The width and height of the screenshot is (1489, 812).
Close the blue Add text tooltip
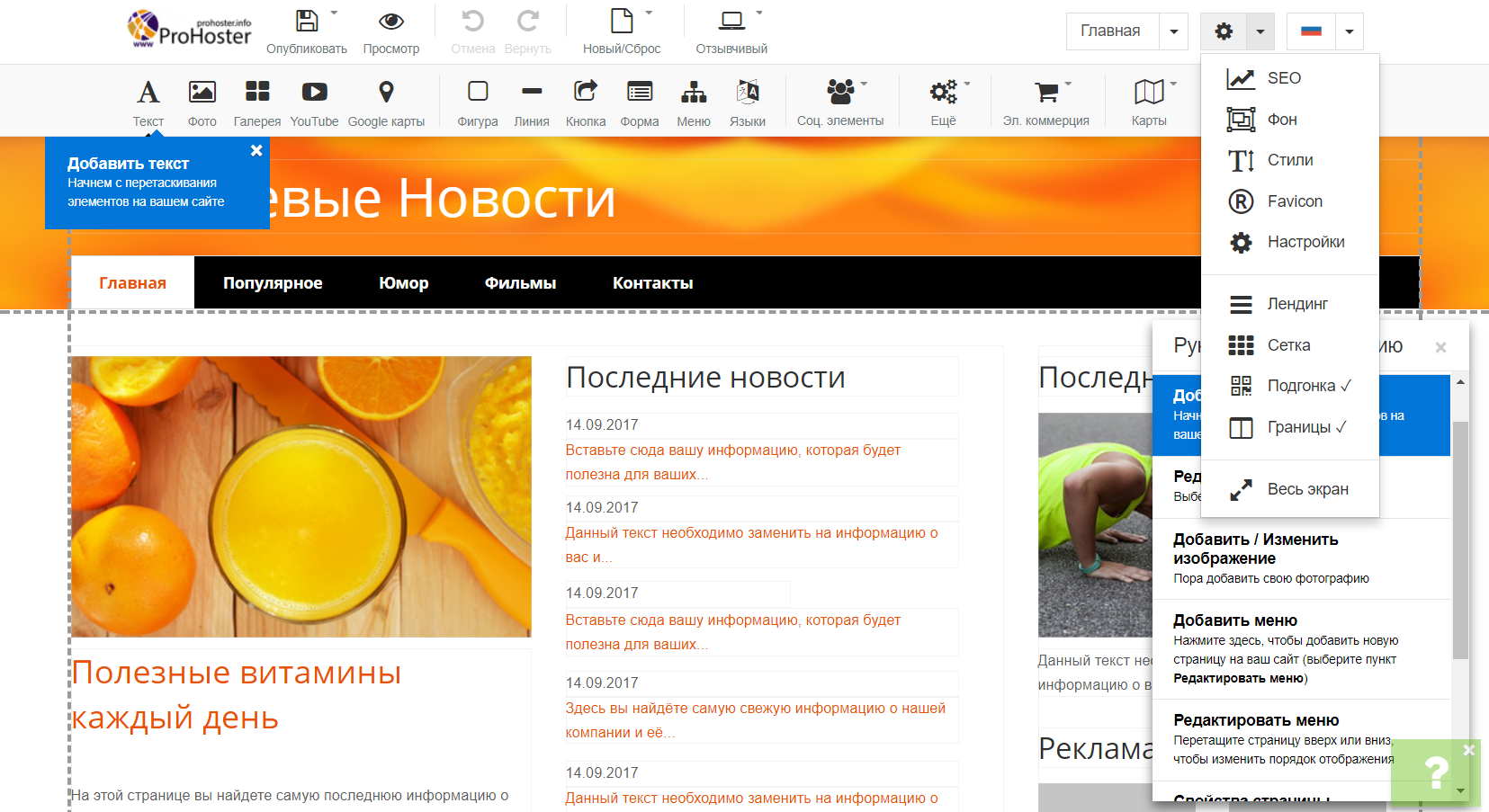256,150
